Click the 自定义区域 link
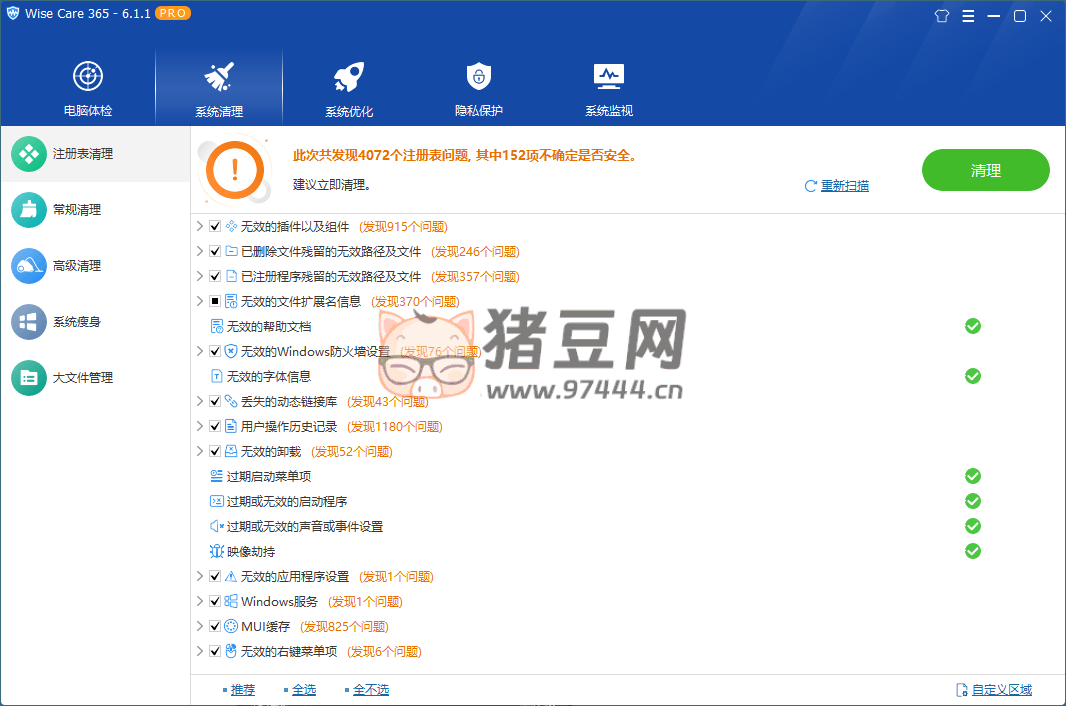The image size is (1066, 706). pyautogui.click(x=1001, y=690)
